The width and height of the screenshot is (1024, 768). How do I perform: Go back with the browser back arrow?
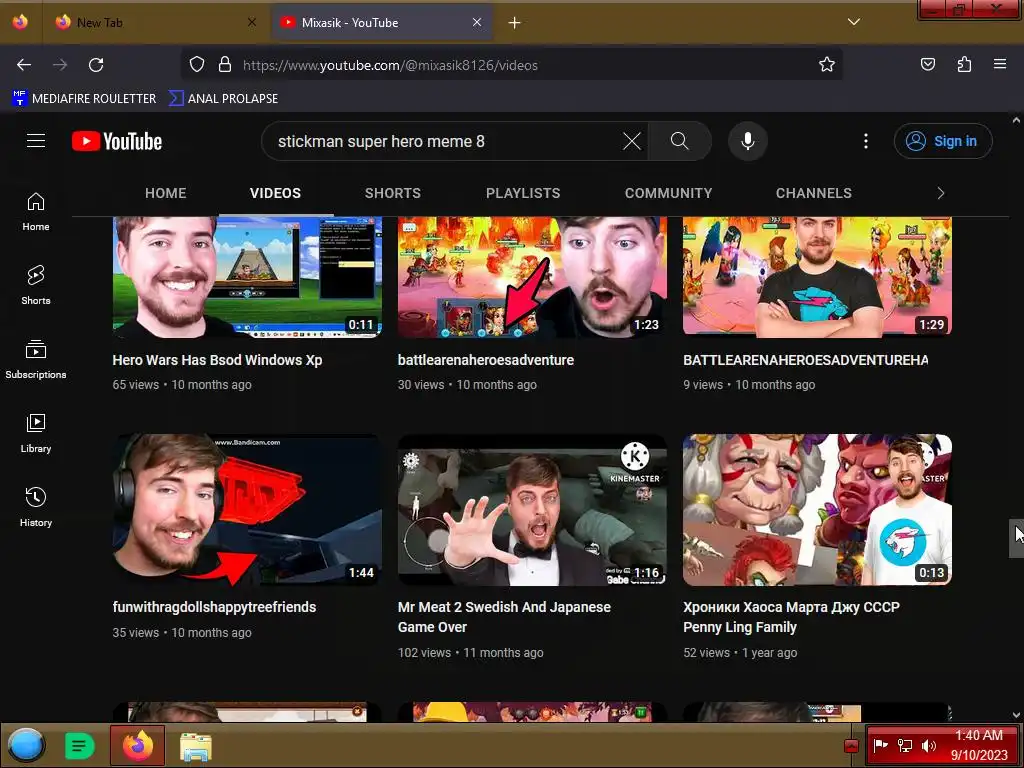tap(24, 65)
